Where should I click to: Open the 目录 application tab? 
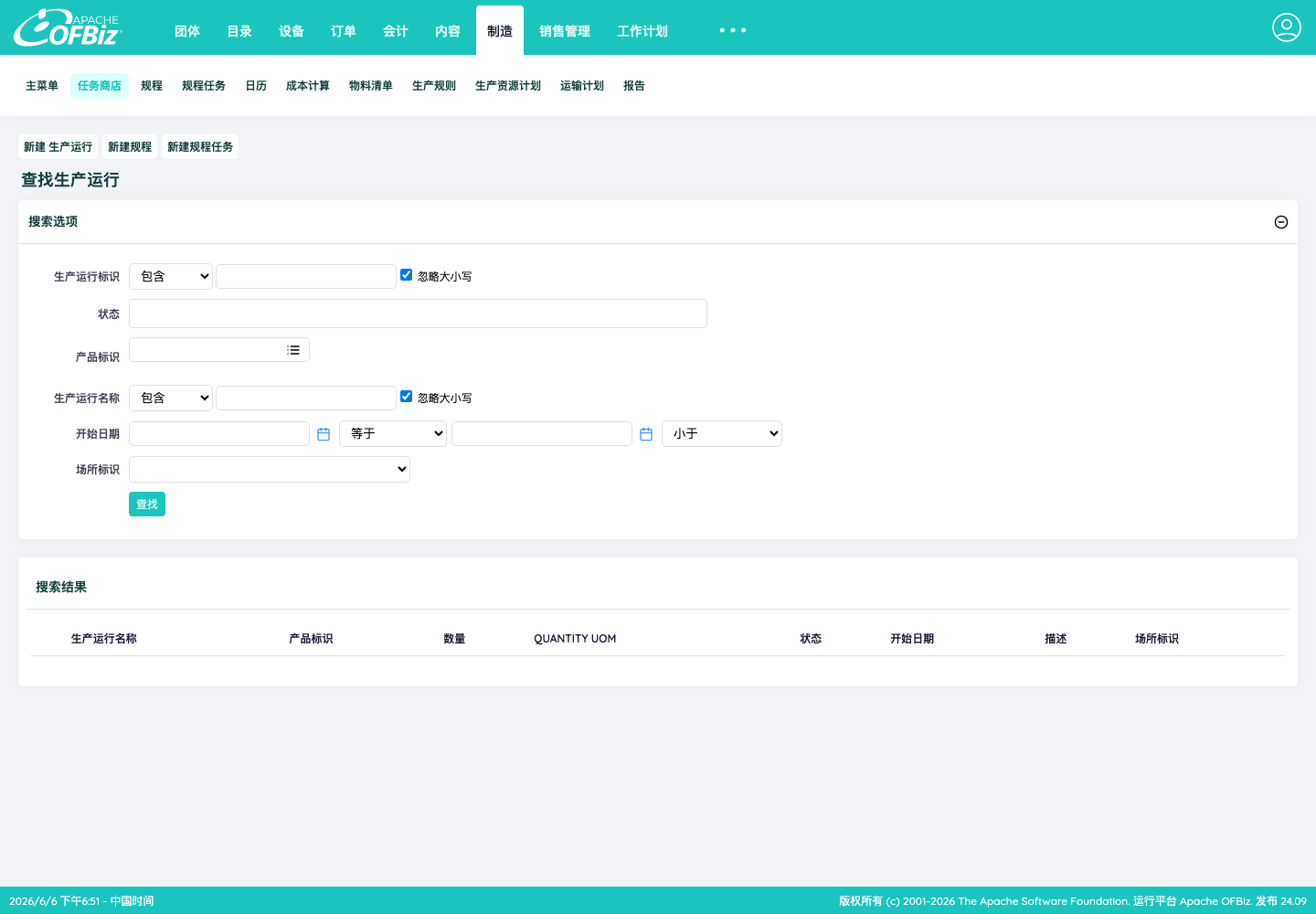pyautogui.click(x=239, y=31)
